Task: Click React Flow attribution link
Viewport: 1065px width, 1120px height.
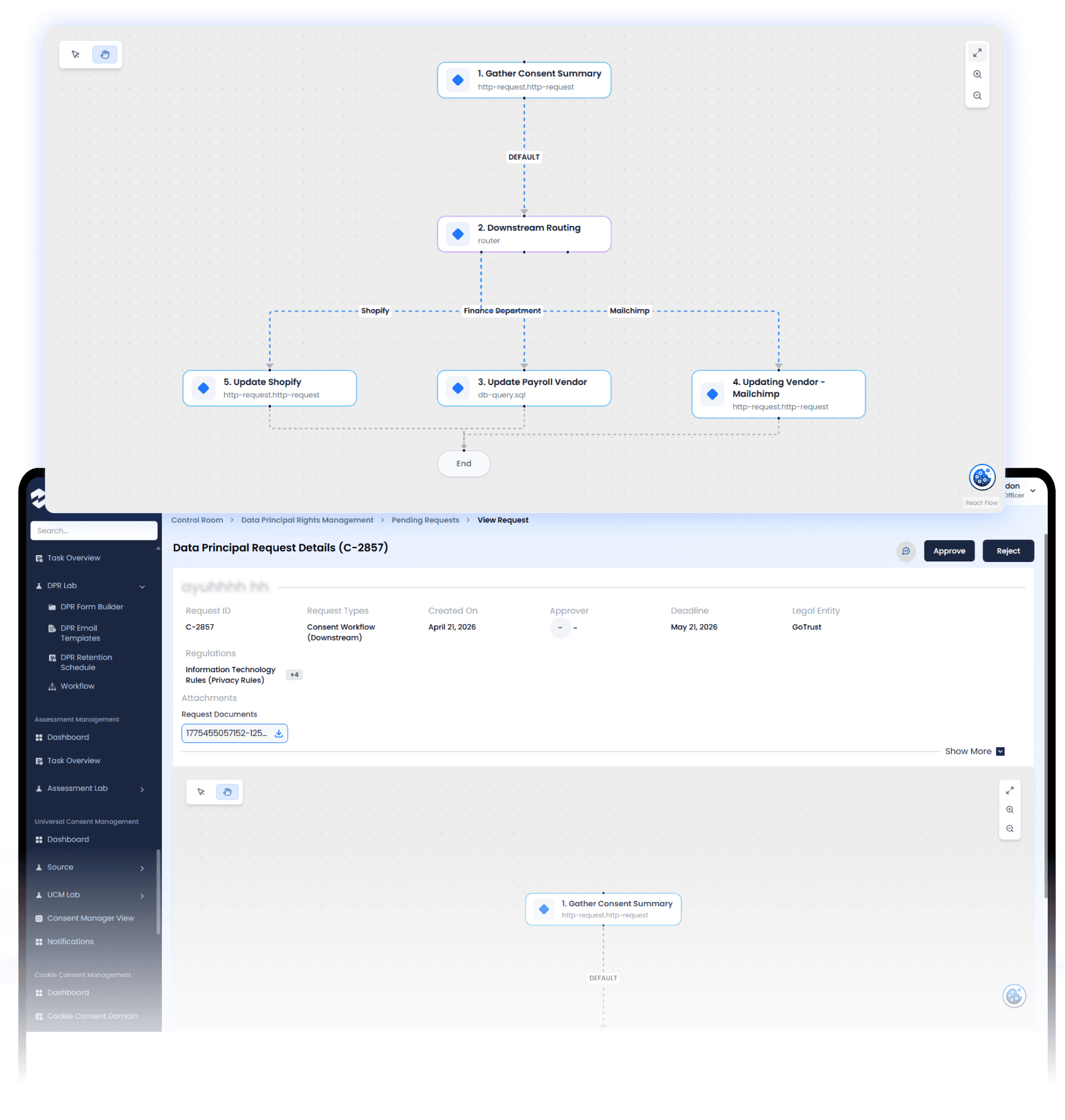Action: (x=981, y=503)
